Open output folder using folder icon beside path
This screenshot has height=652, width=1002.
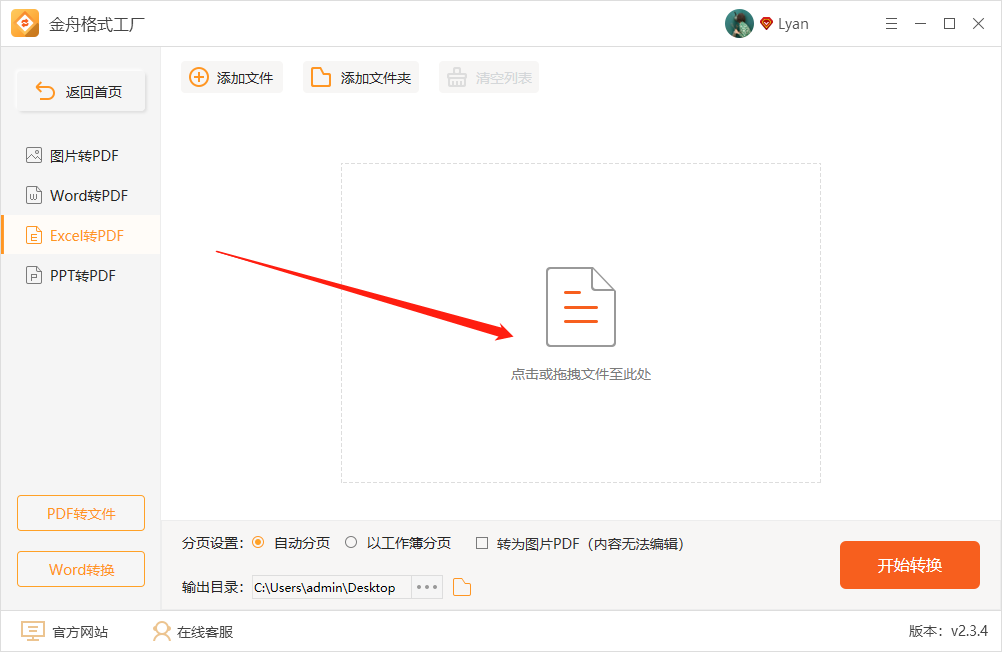tap(461, 587)
